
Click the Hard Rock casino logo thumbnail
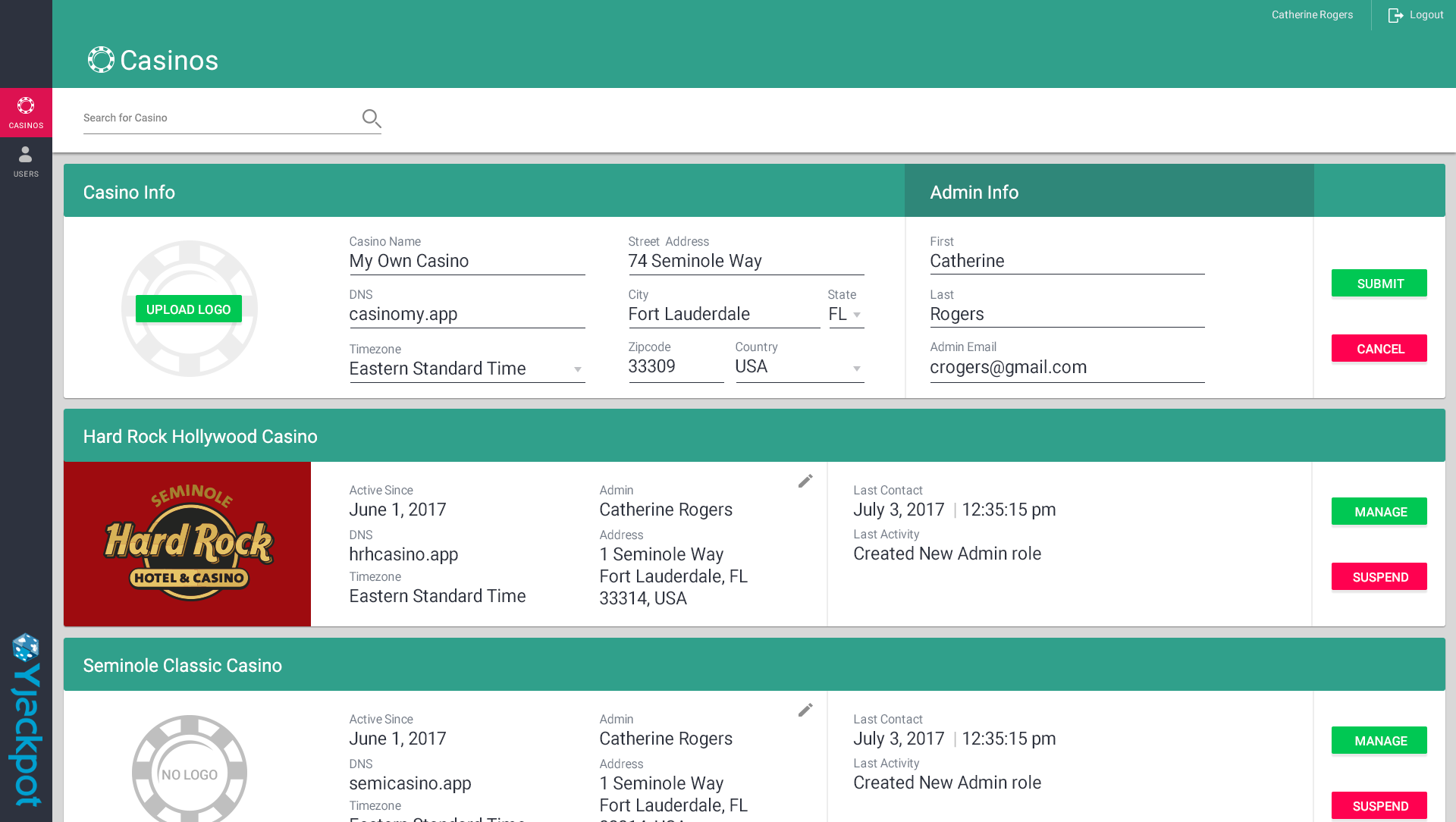click(187, 544)
